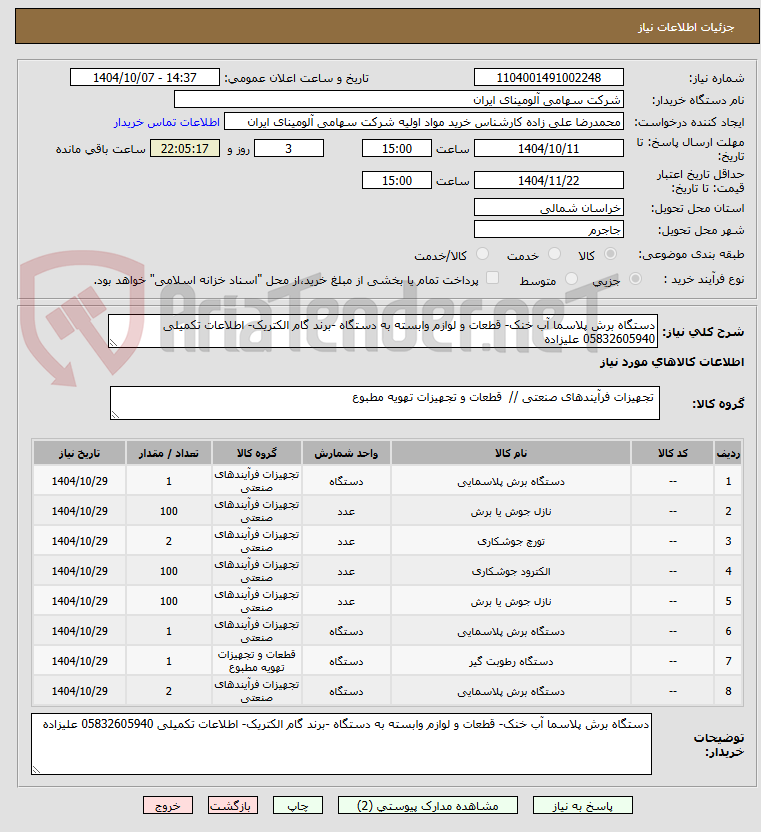
Task: Click the جزئیات اطلاعات نیاز page title
Action: tap(686, 27)
